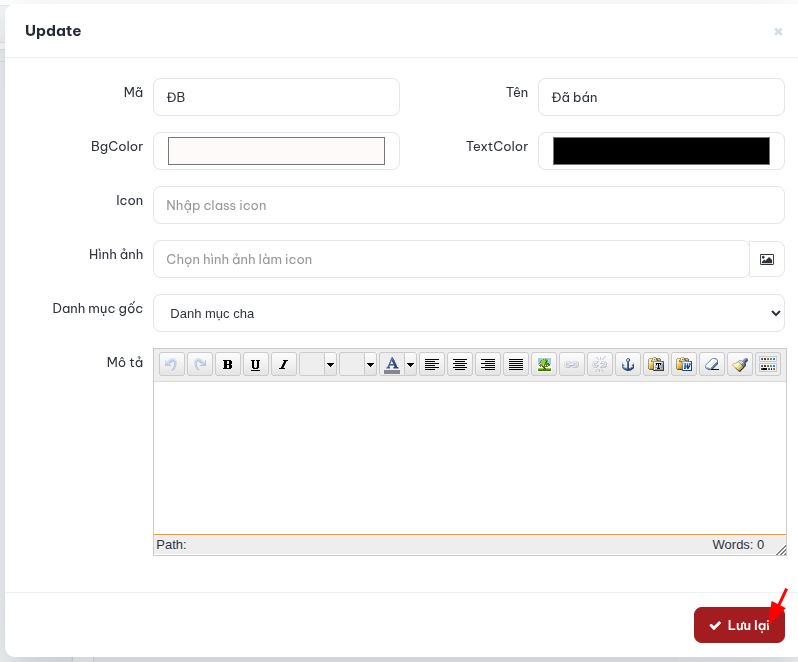Focus the Mã input field
Viewport: 798px width, 662px height.
[276, 97]
